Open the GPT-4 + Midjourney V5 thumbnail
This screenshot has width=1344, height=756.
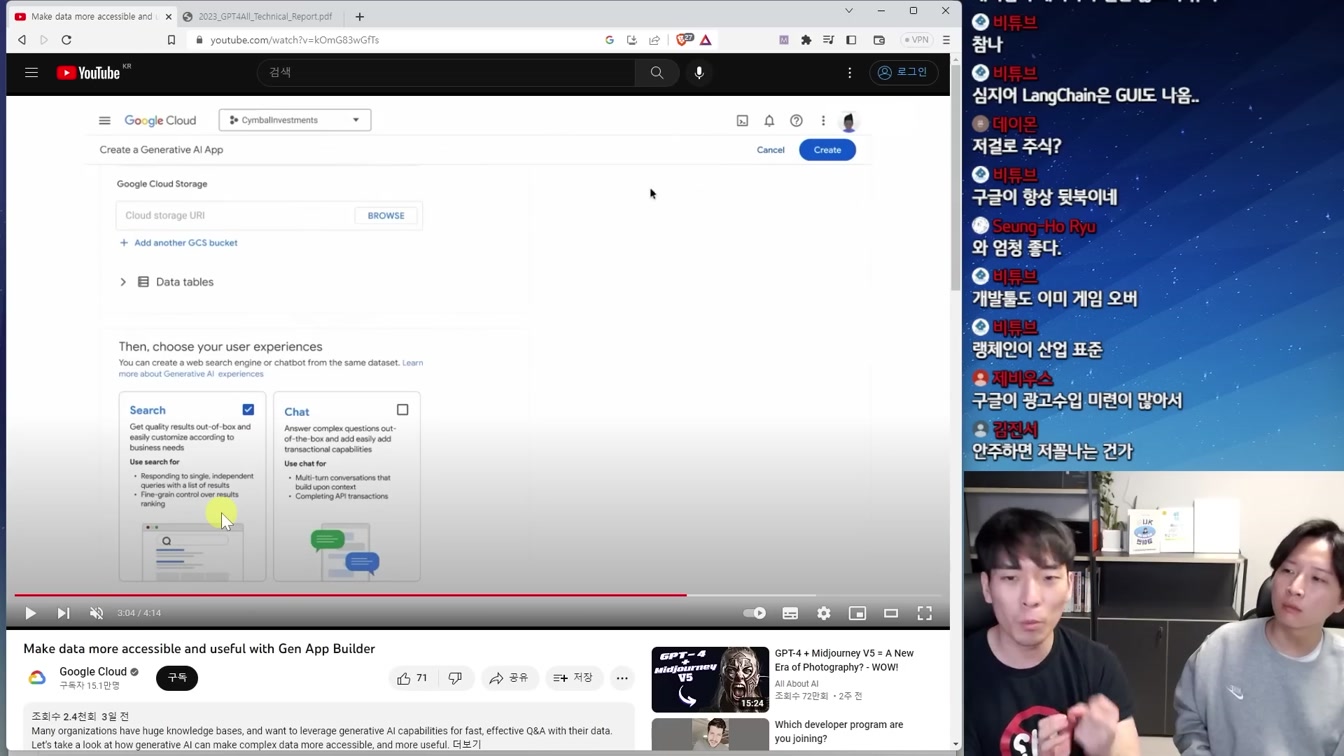710,679
